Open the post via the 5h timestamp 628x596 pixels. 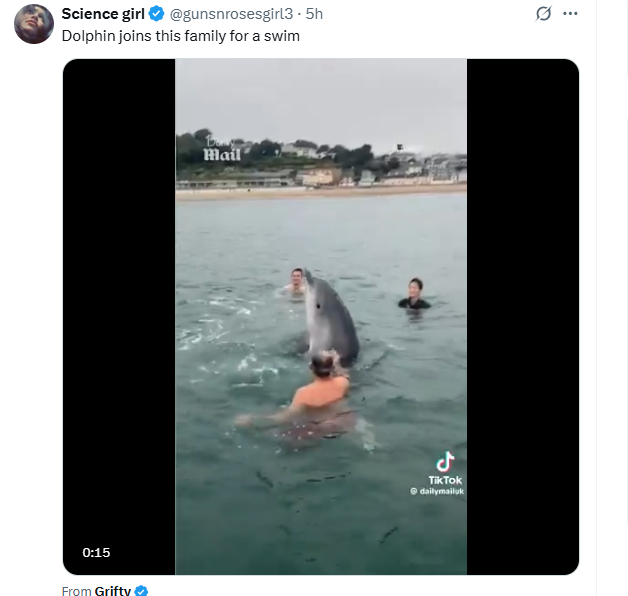point(314,14)
